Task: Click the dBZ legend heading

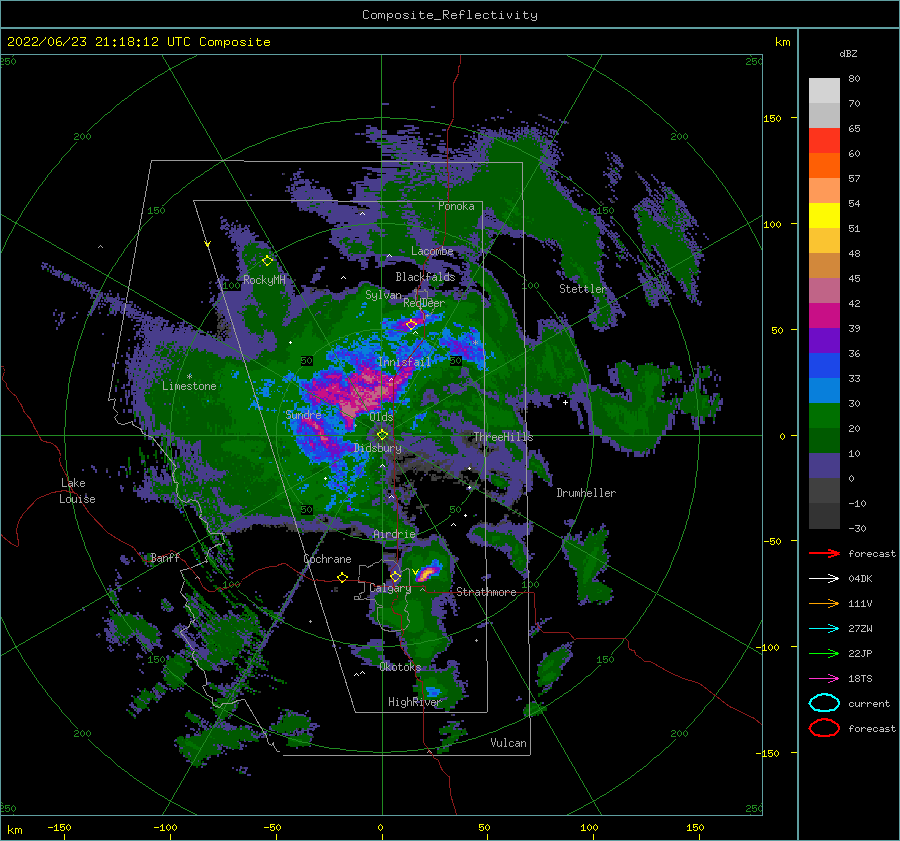Action: click(848, 54)
